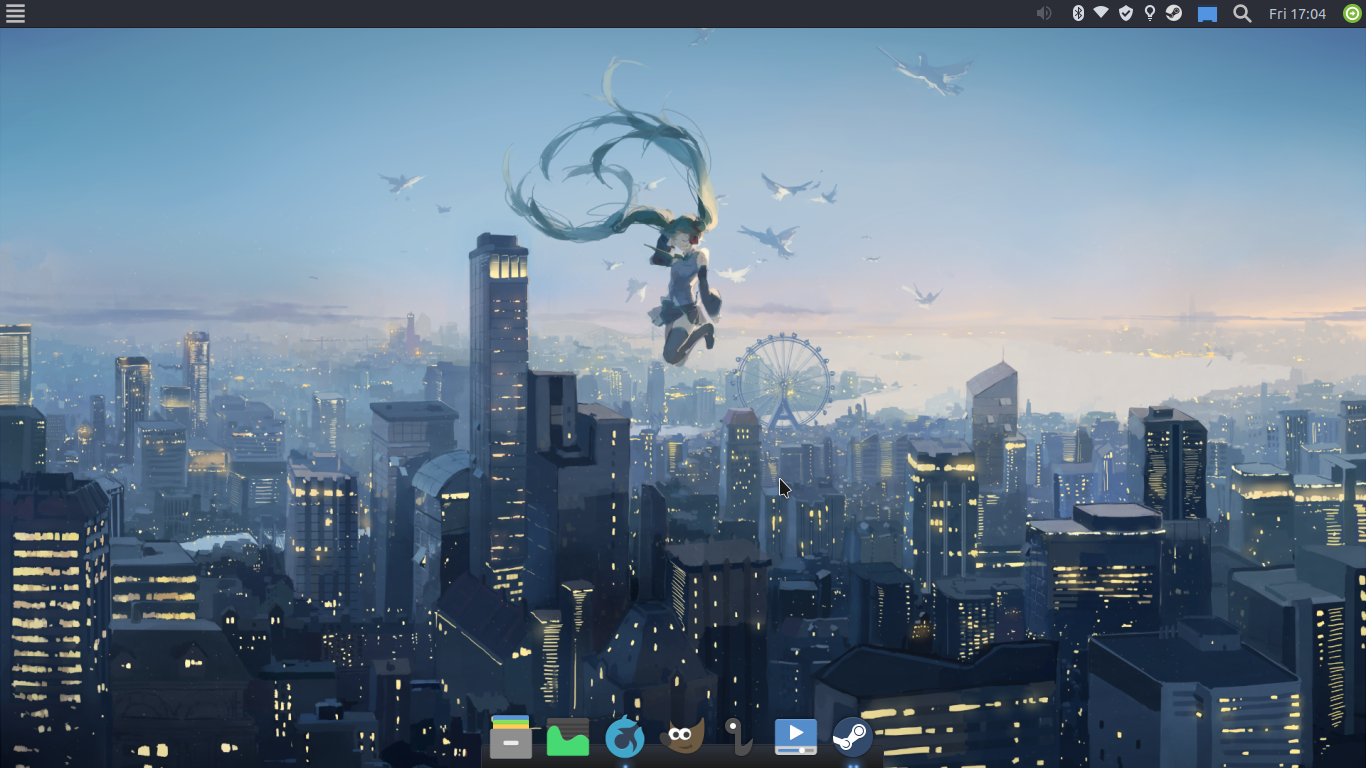Click the lightbulb tray icon
The width and height of the screenshot is (1366, 768).
[x=1150, y=13]
